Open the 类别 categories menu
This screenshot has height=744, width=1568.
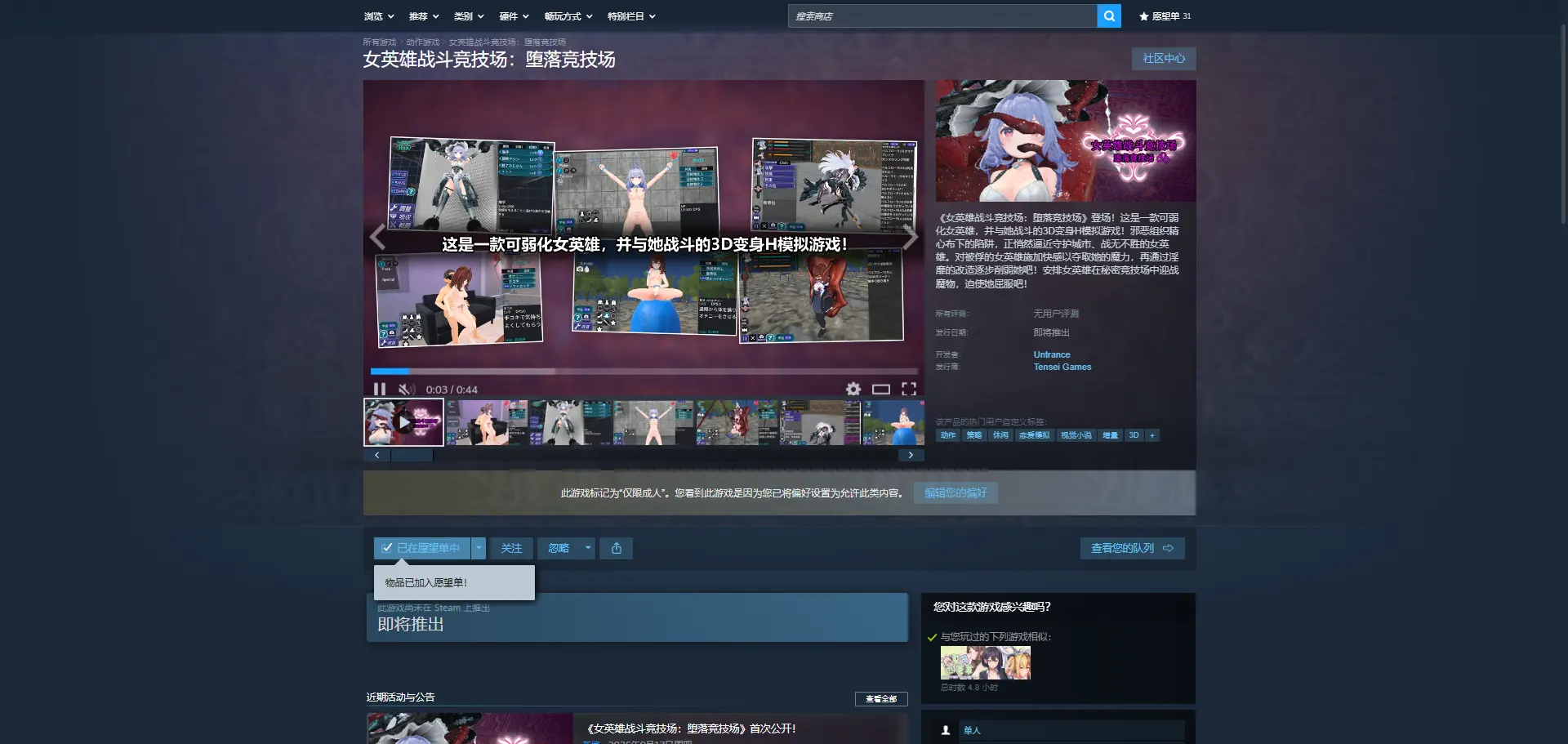(469, 16)
